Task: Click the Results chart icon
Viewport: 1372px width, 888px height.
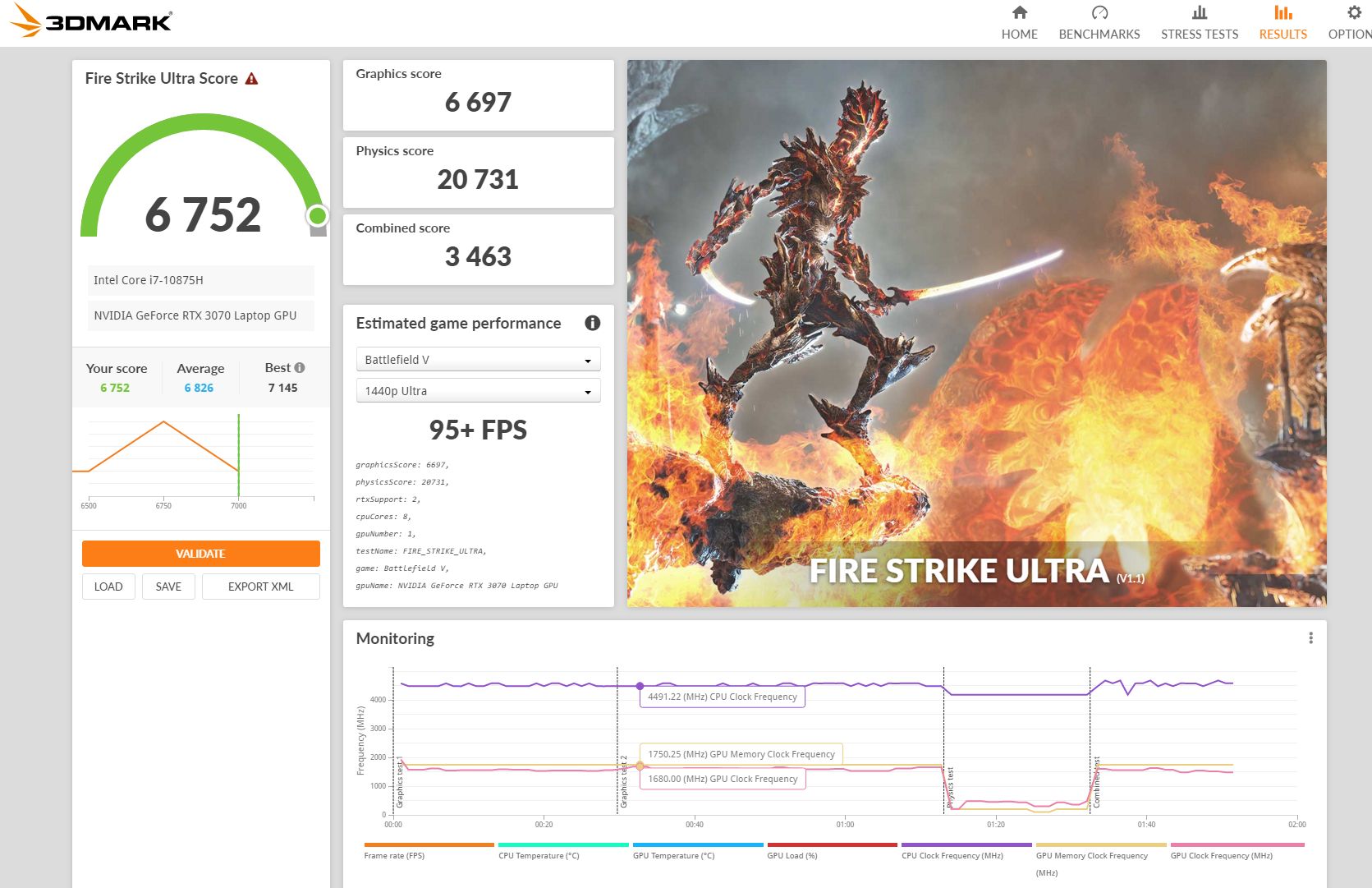Action: click(x=1283, y=12)
